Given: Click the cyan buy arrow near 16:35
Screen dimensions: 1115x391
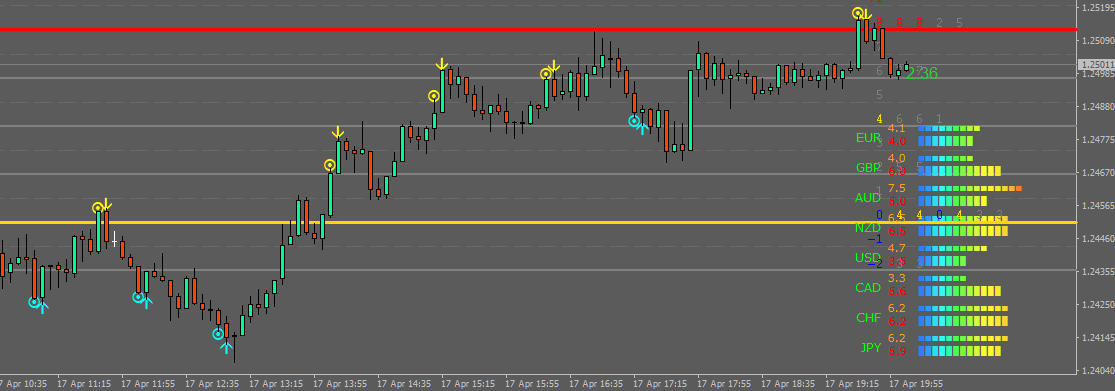Looking at the screenshot, I should coord(642,127).
